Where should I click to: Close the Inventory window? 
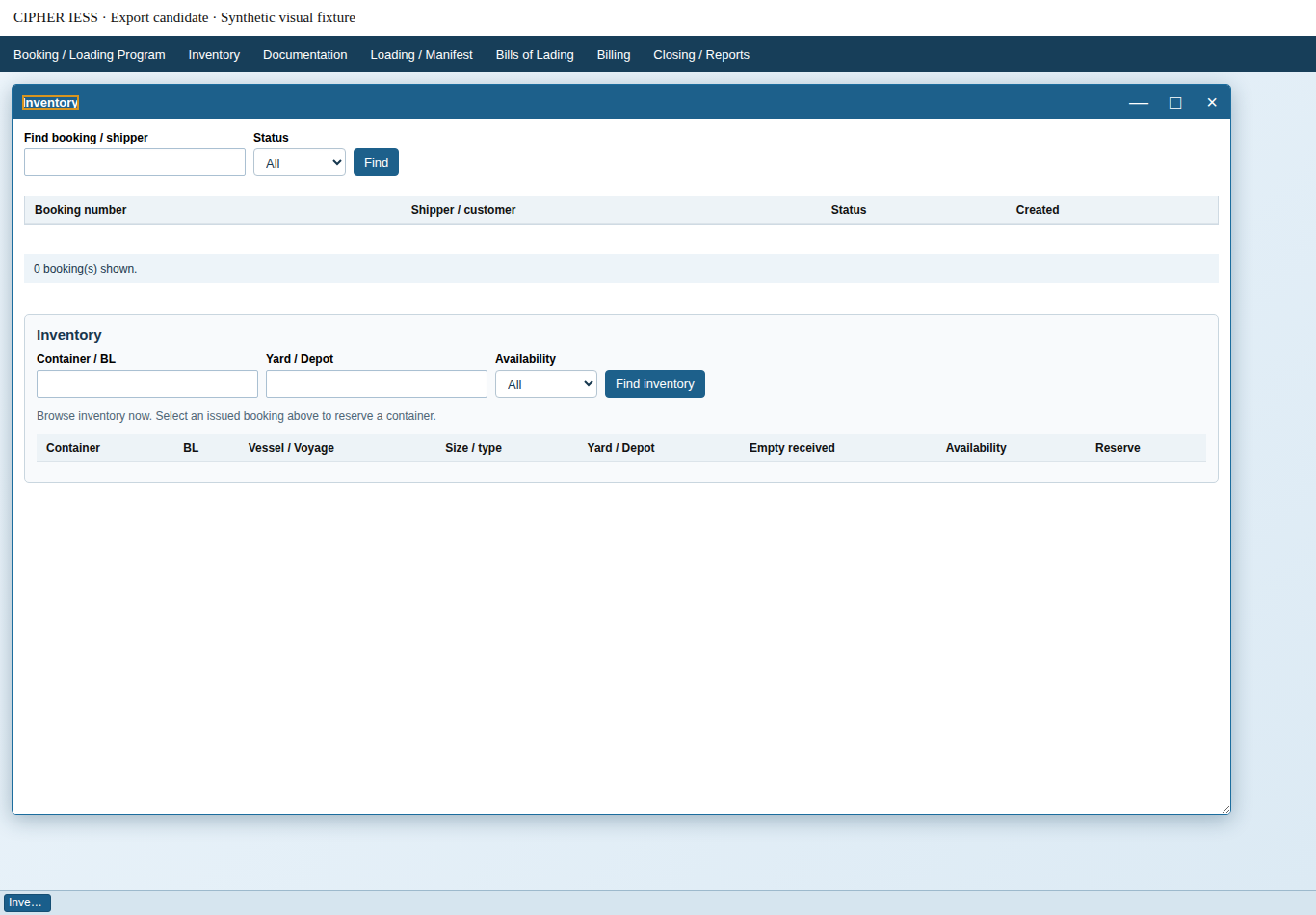pos(1212,103)
